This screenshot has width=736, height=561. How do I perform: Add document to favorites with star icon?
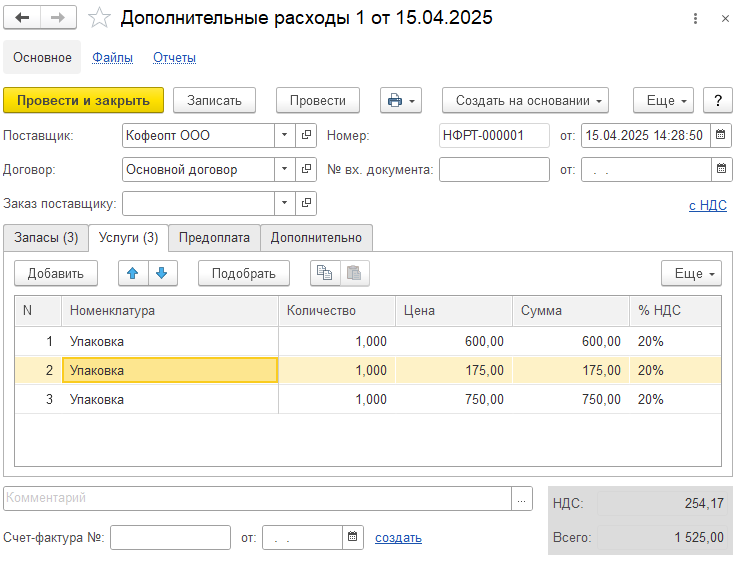coord(99,18)
